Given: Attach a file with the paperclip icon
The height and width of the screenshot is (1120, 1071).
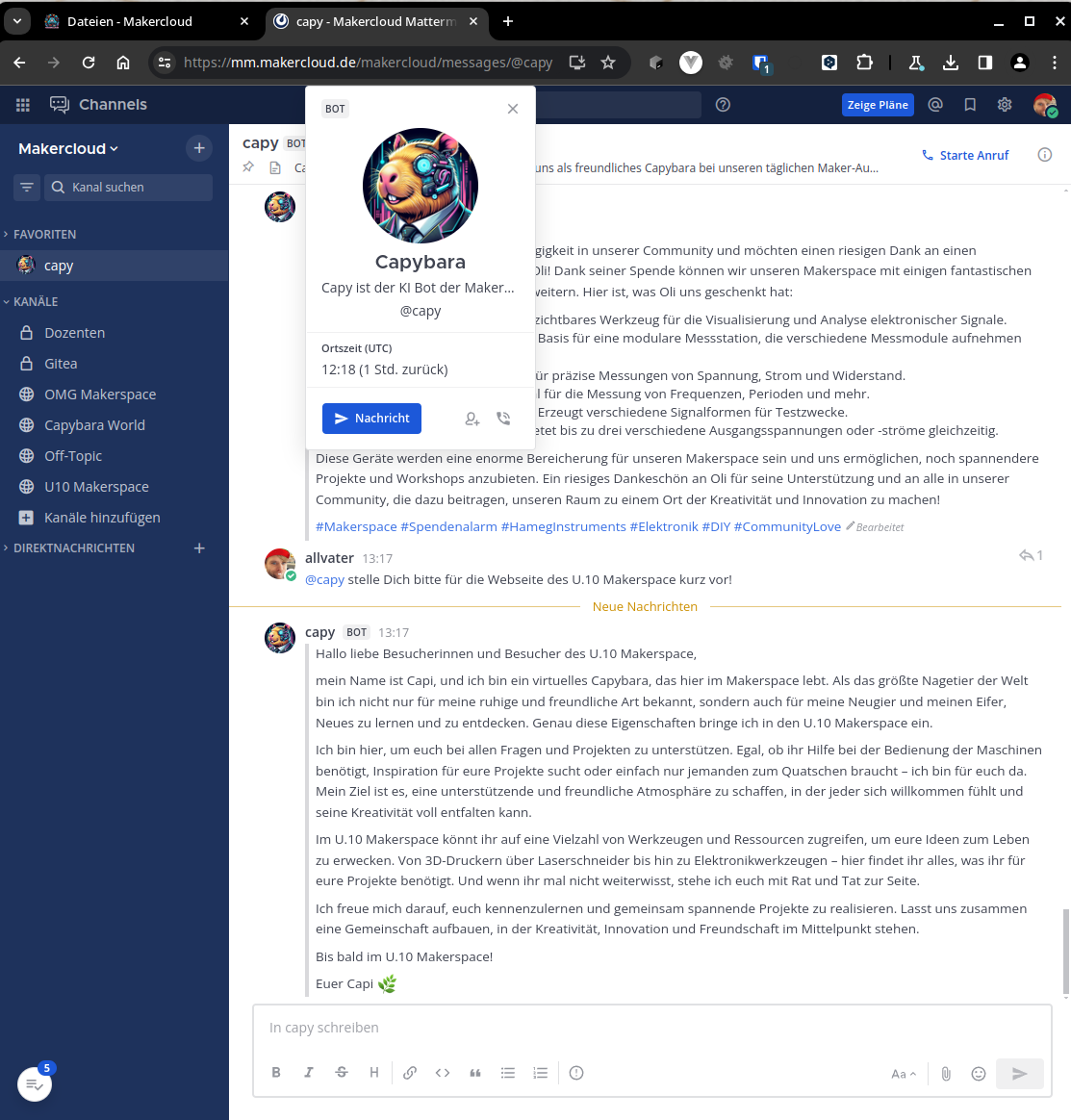Looking at the screenshot, I should pos(946,1074).
